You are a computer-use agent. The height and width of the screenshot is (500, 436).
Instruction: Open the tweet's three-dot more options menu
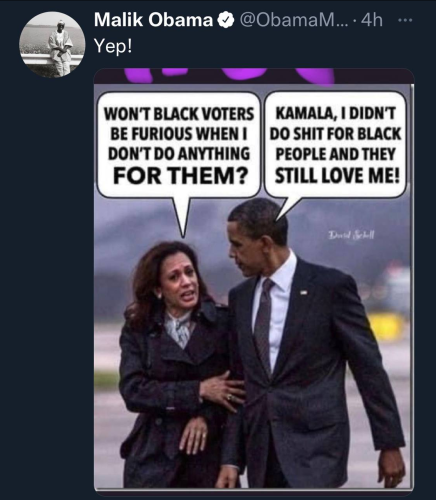(x=405, y=20)
